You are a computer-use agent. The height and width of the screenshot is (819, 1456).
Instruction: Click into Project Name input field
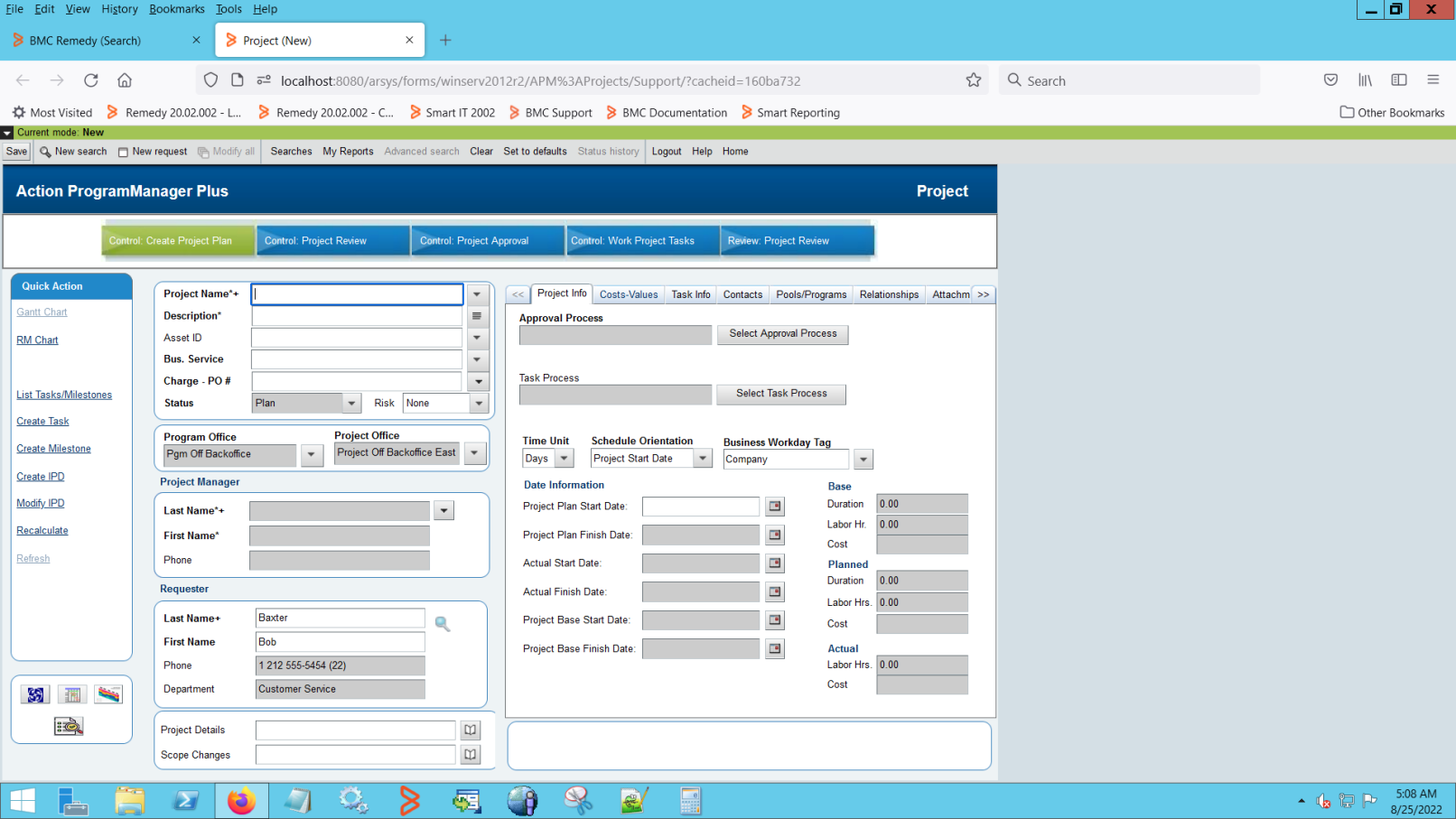pos(358,294)
